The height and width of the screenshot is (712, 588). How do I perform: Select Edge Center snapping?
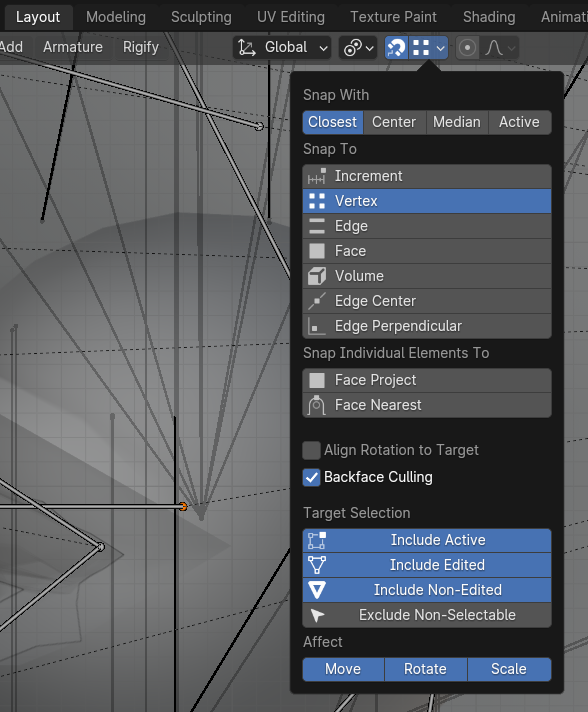(x=427, y=301)
